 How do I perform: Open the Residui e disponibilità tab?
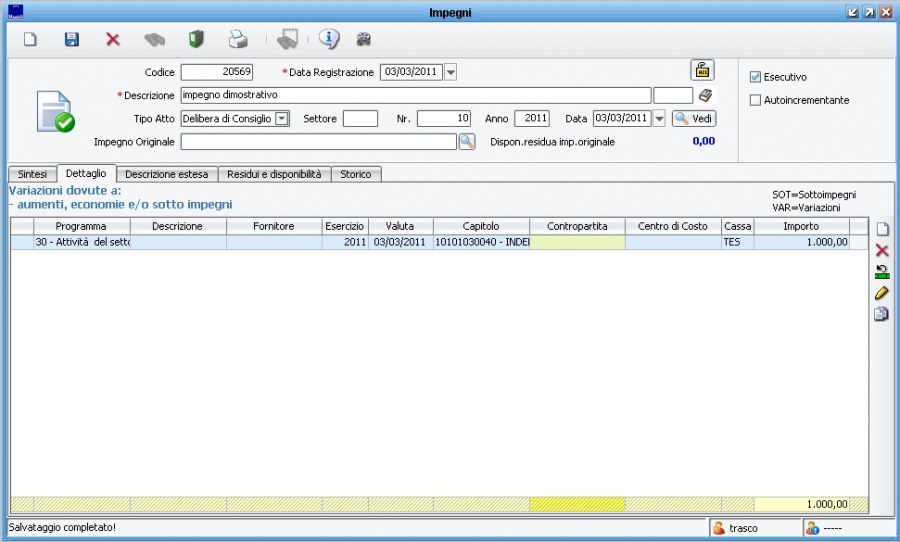[274, 174]
